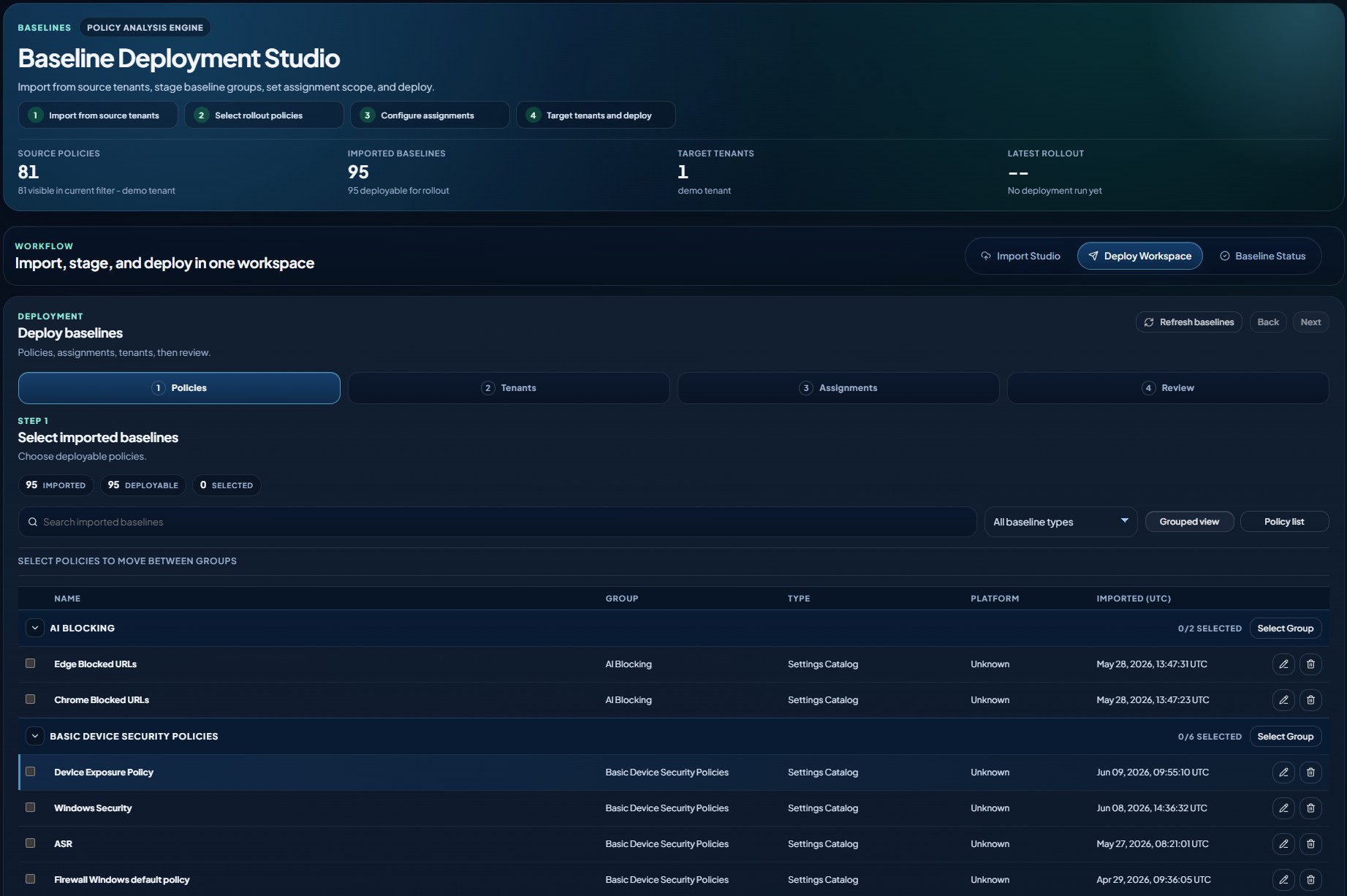Image resolution: width=1347 pixels, height=896 pixels.
Task: Click the 0 Selected counter chip
Action: point(227,485)
